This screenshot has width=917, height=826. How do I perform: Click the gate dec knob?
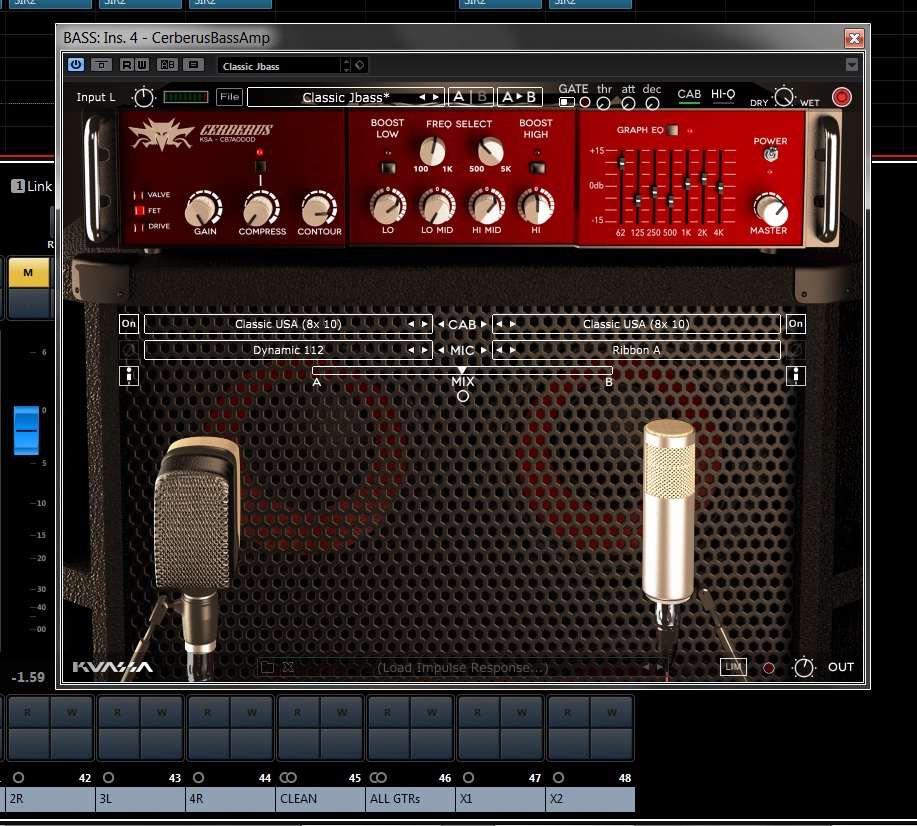(x=652, y=104)
